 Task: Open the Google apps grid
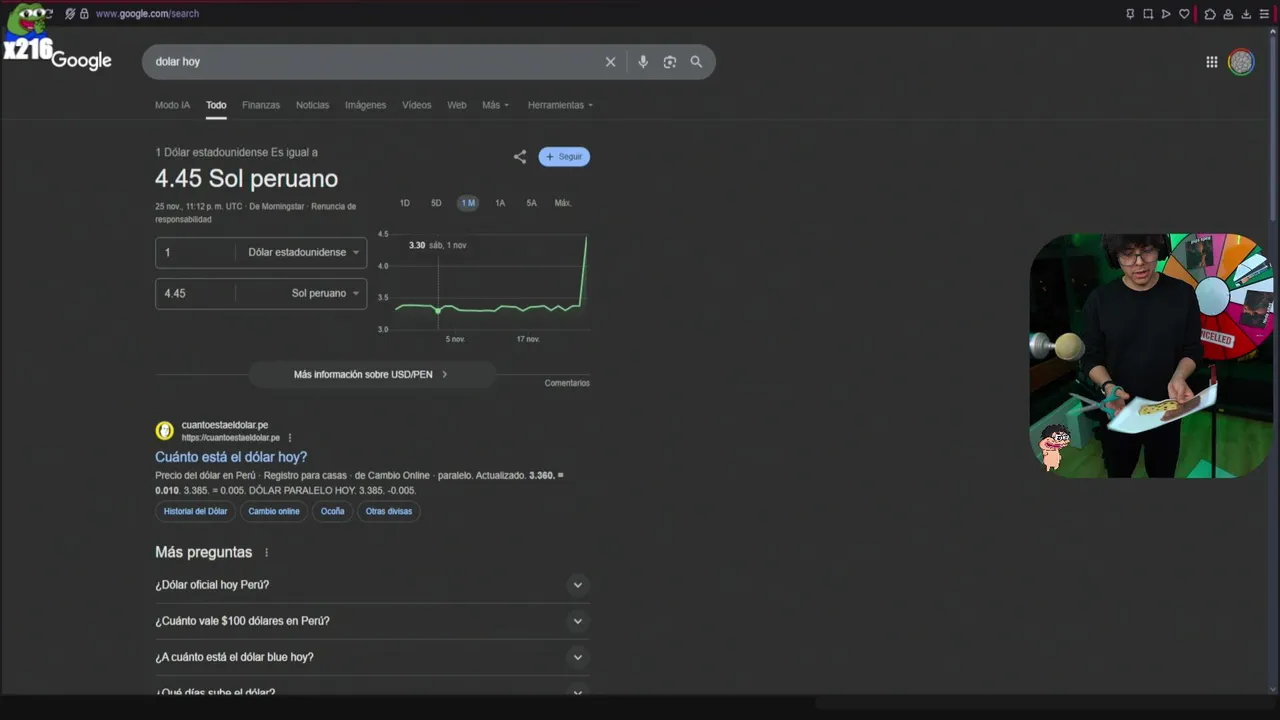pos(1212,62)
